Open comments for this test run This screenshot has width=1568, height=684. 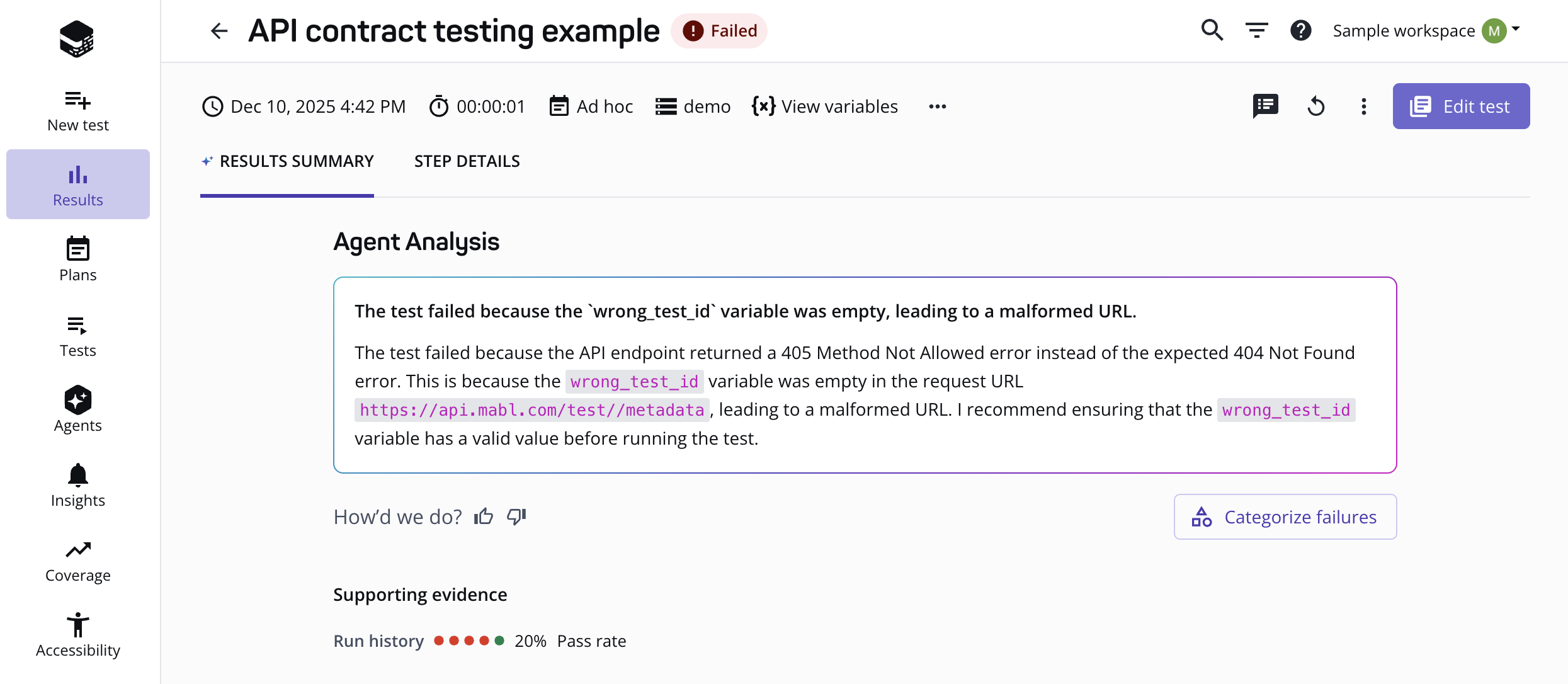point(1265,106)
